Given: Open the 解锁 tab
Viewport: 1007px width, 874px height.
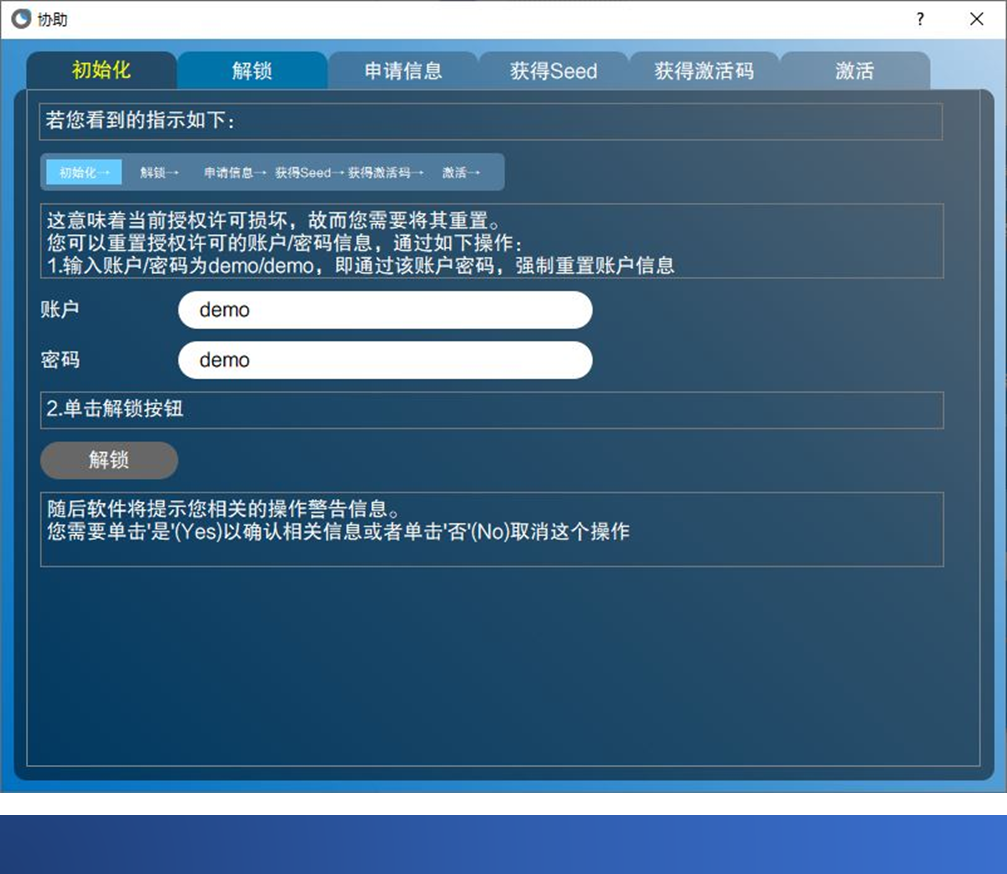Looking at the screenshot, I should click(252, 71).
